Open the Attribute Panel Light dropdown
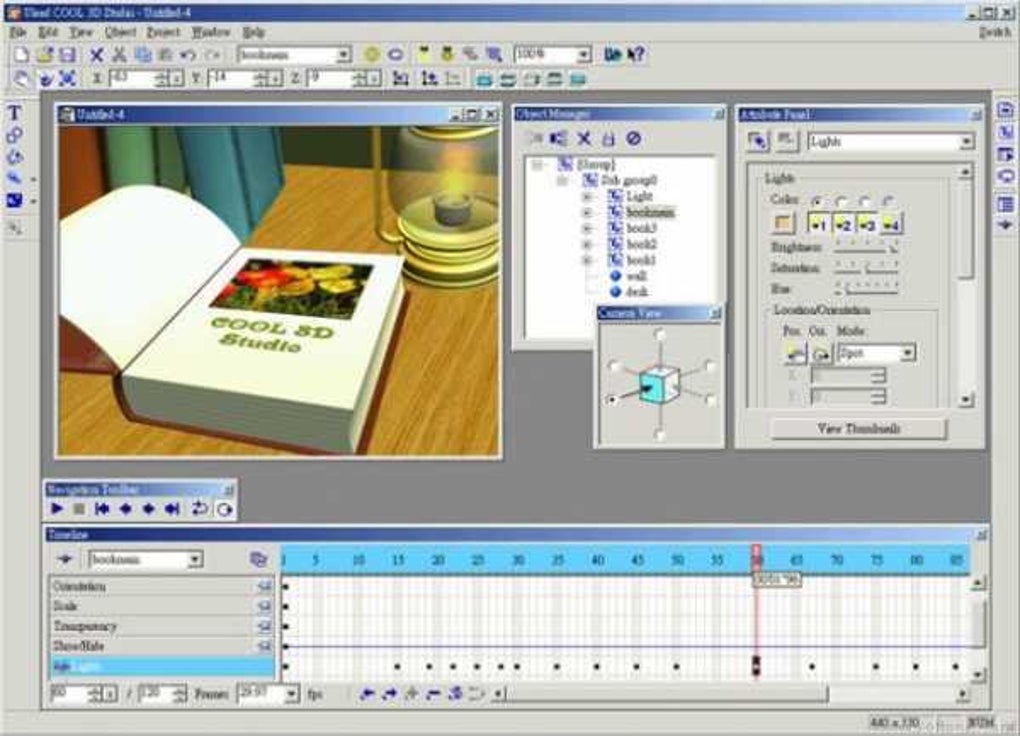The height and width of the screenshot is (736, 1020). [x=966, y=142]
